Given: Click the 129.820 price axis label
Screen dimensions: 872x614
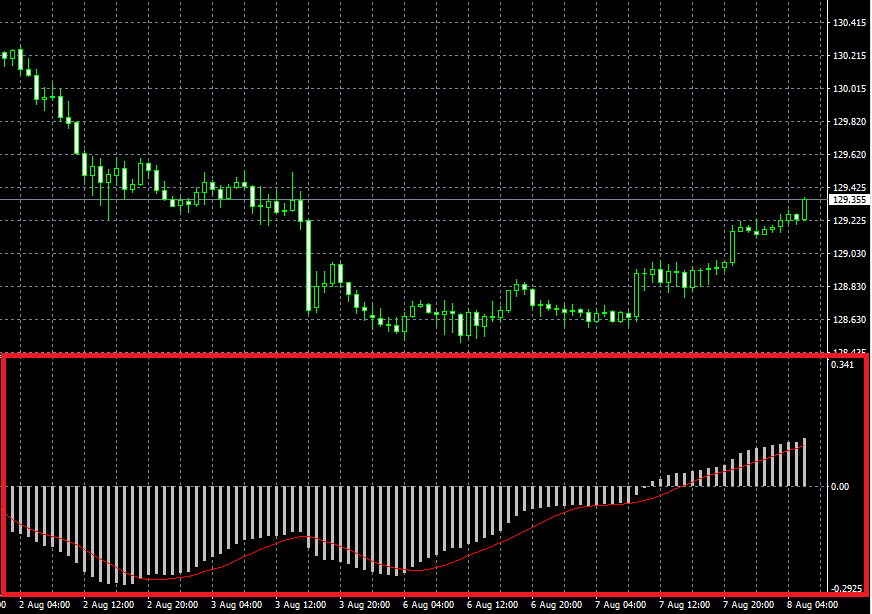Looking at the screenshot, I should coord(849,122).
